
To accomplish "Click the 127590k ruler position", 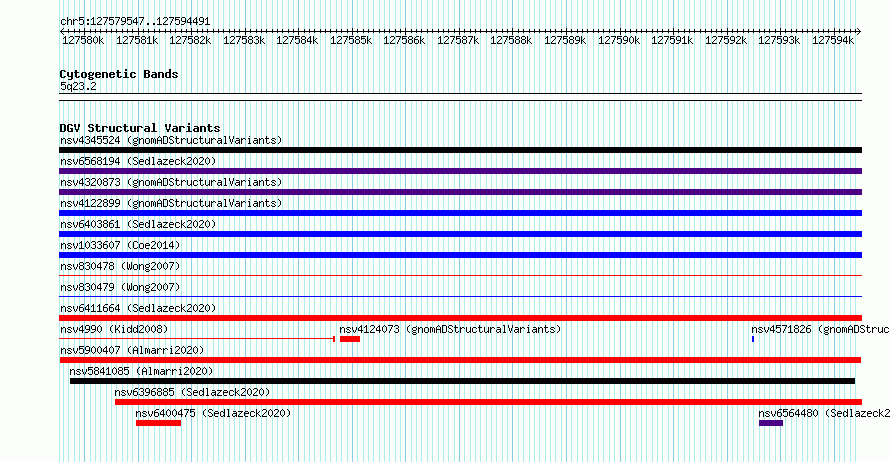I will (x=619, y=40).
